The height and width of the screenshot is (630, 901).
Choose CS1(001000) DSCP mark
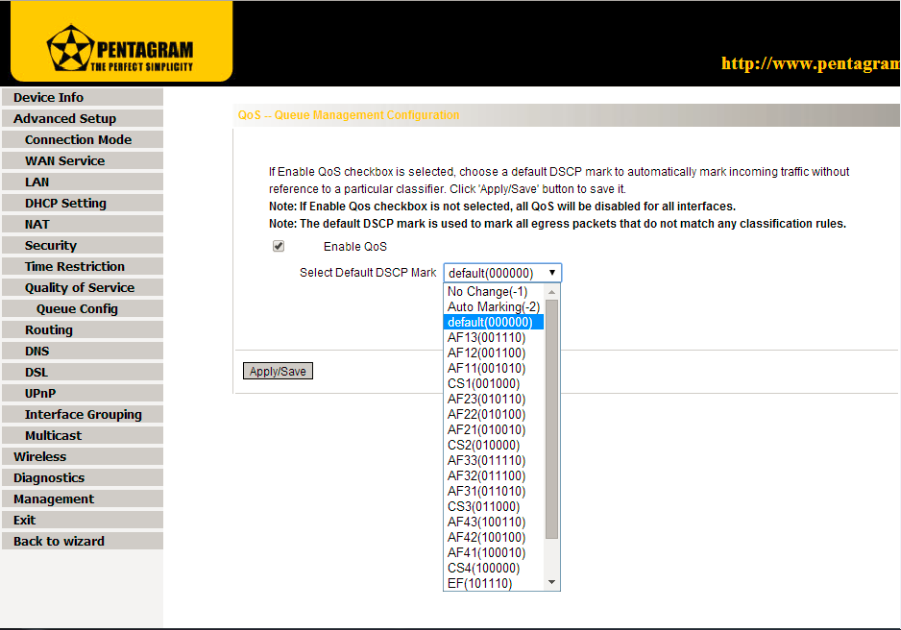pos(494,383)
